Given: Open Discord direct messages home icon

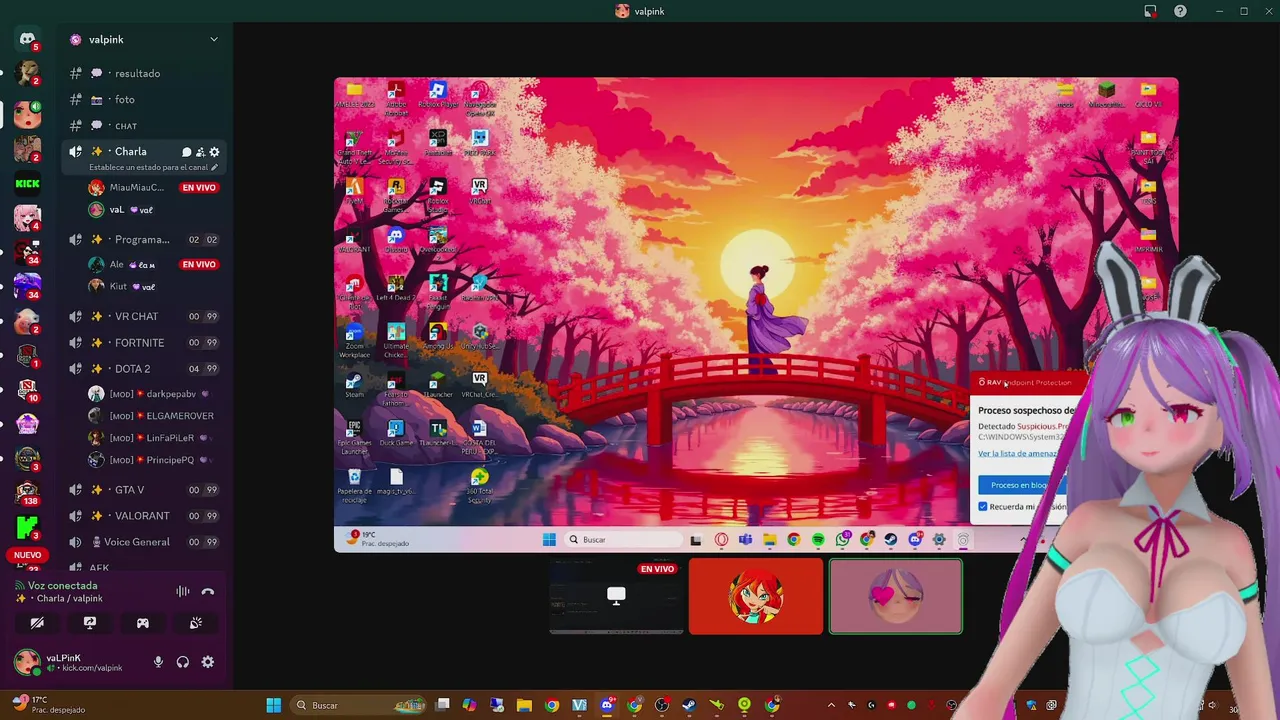Looking at the screenshot, I should 27,39.
